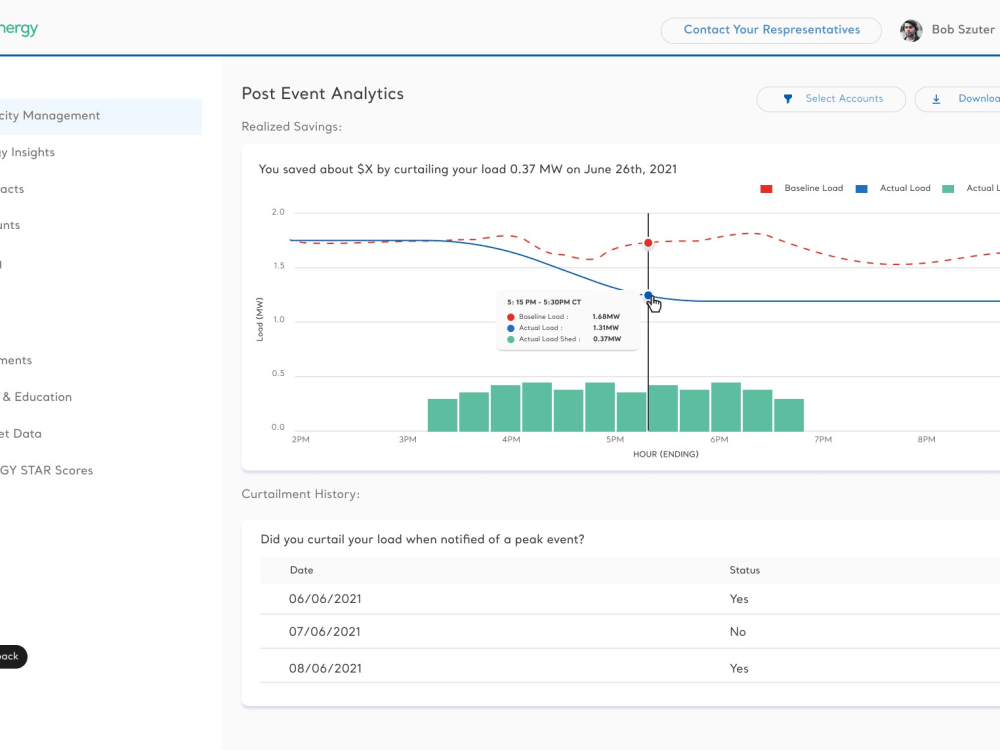Click the blue actual load data point

(x=648, y=295)
